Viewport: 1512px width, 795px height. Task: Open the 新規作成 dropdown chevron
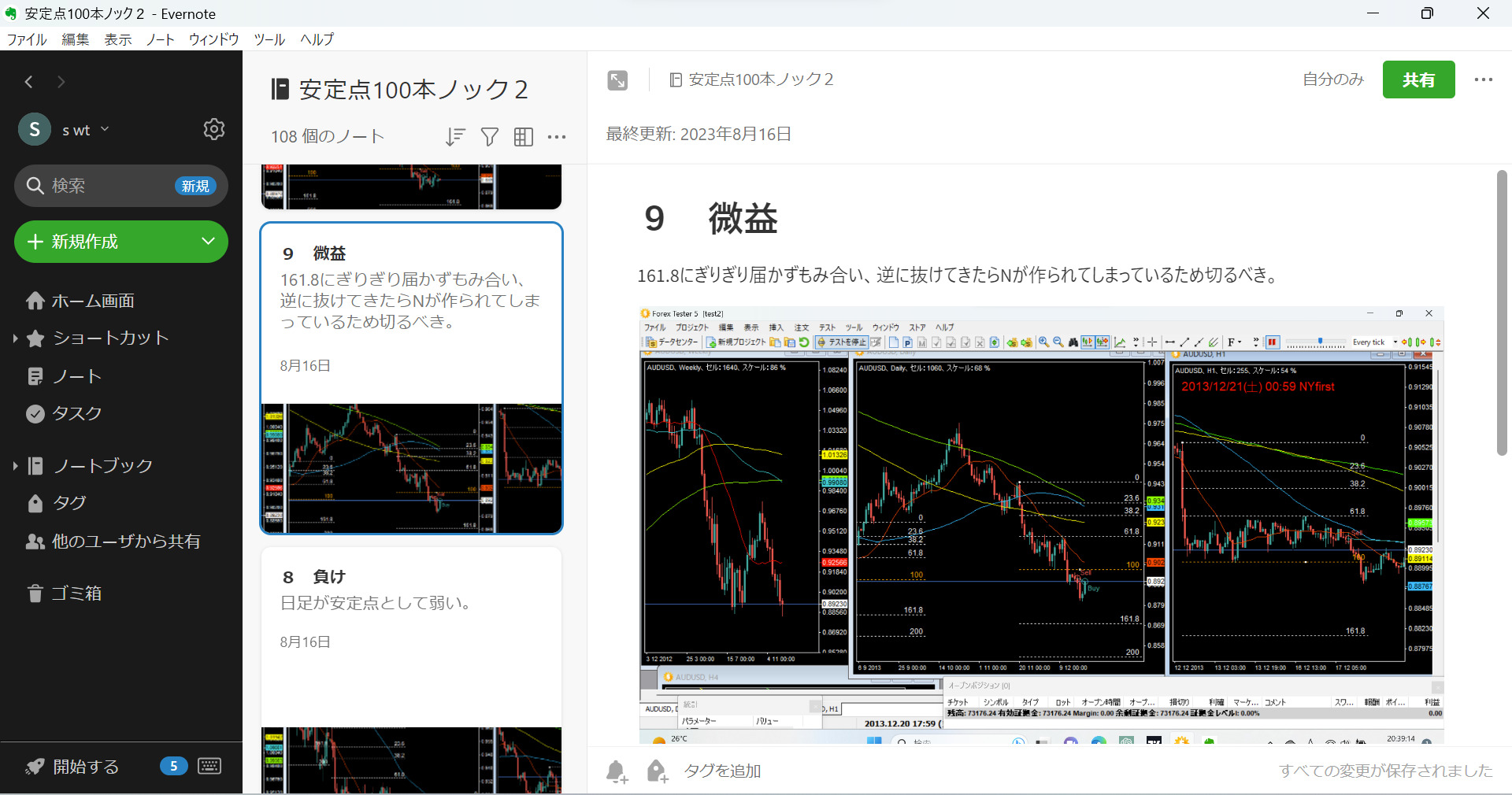pos(206,242)
